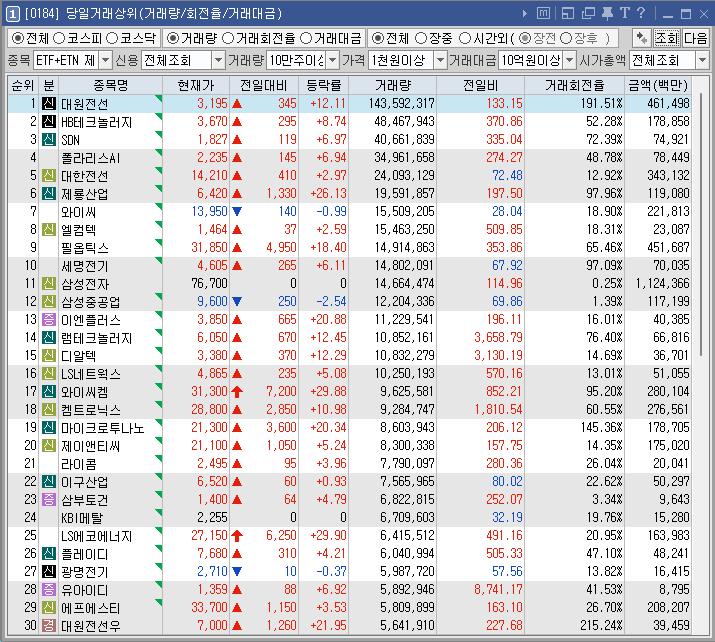715x642 pixels.
Task: Select the 장중 session radio button
Action: (421, 38)
